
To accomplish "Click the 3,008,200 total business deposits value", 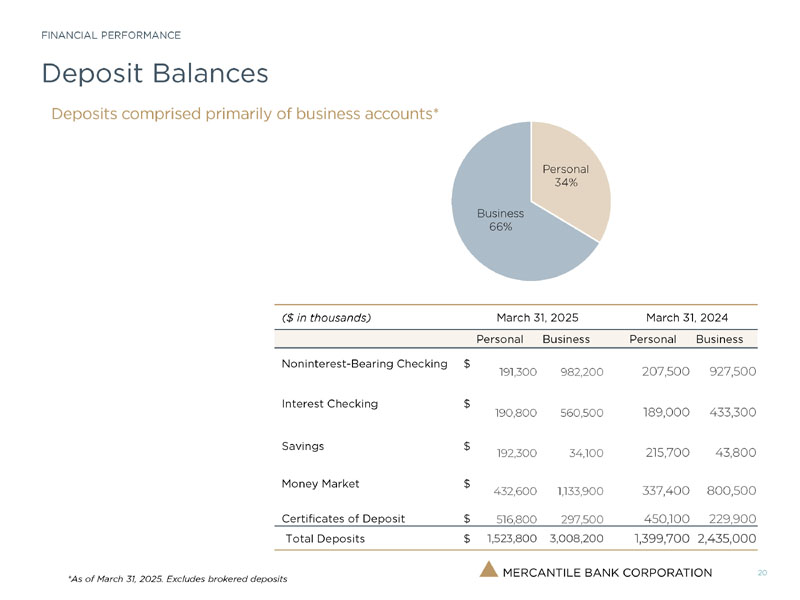I will pos(576,539).
